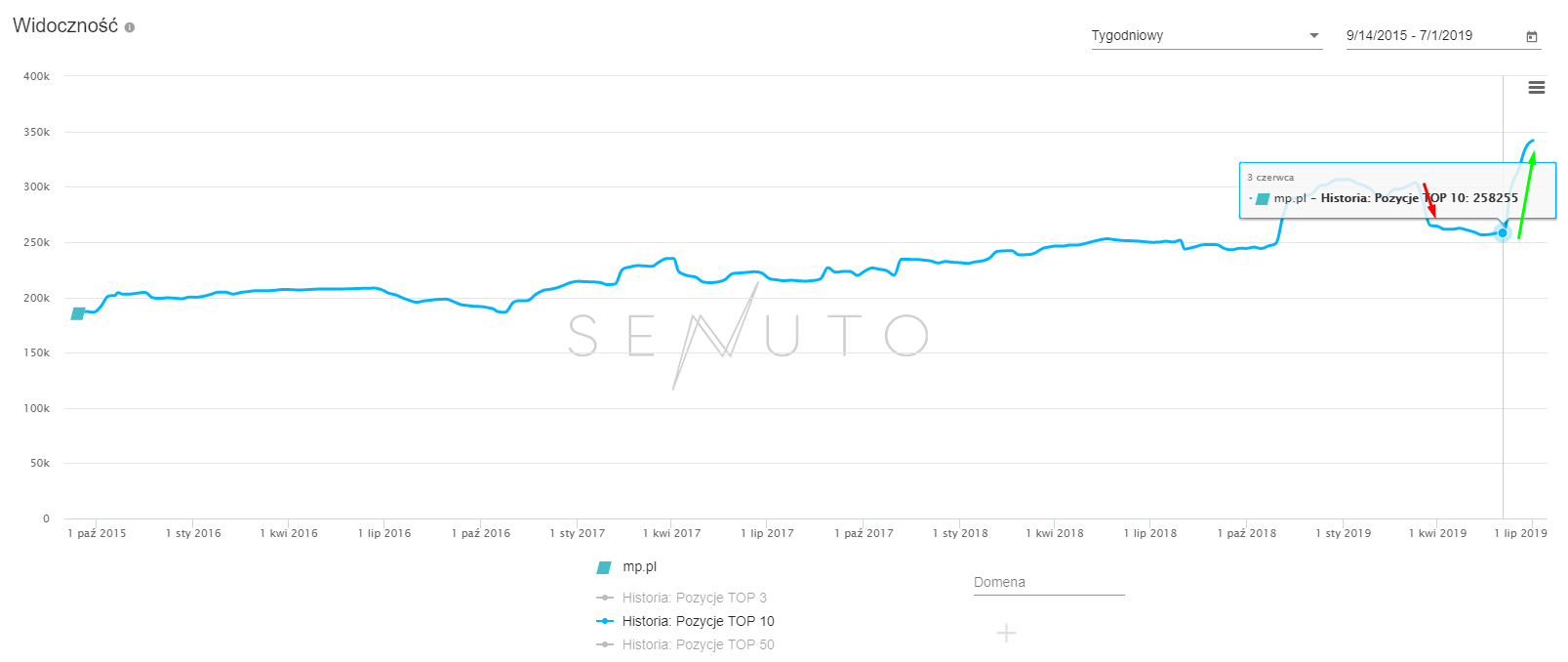Click the red downward arrow annotation
The width and height of the screenshot is (1568, 662).
click(1428, 200)
